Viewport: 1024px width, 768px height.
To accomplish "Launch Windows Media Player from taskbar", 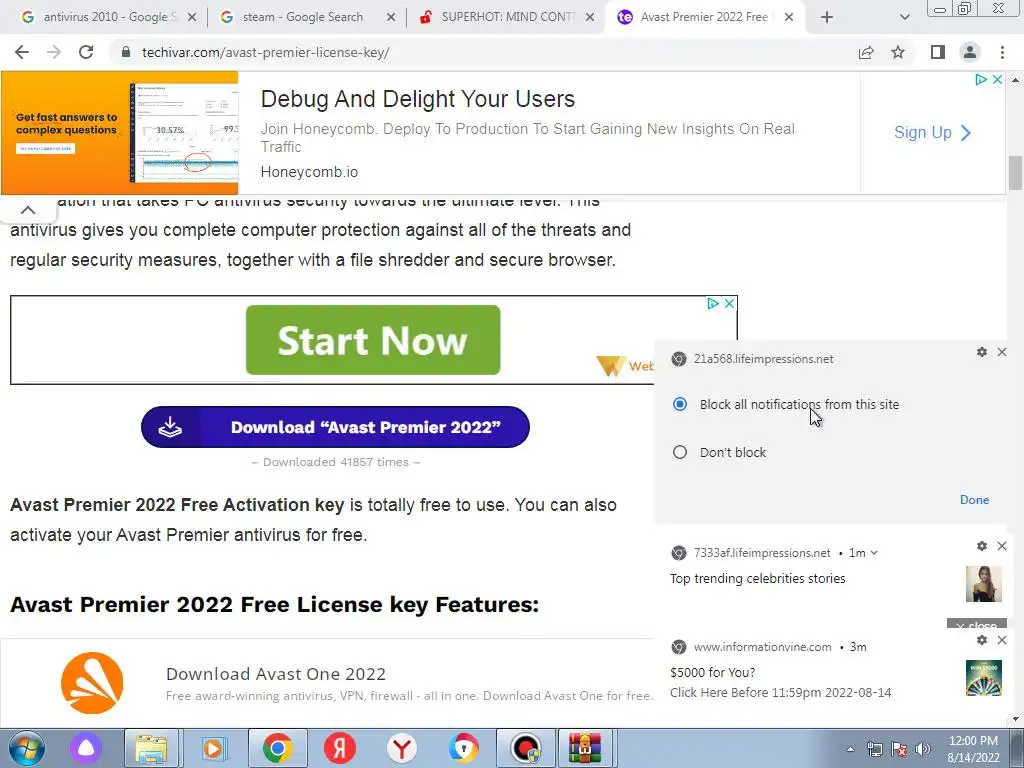I will coord(213,748).
